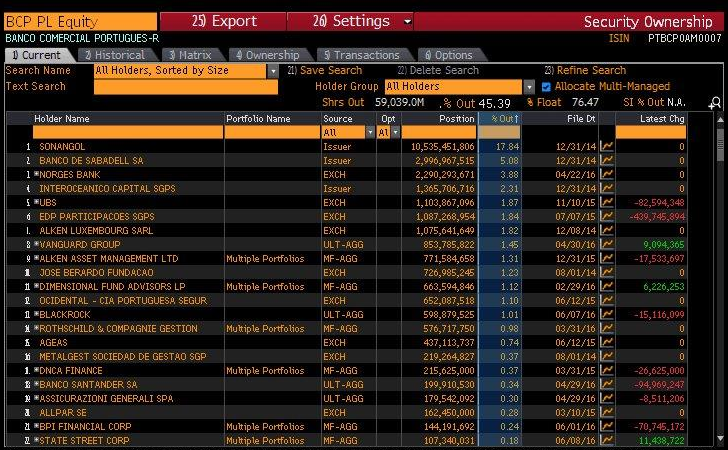
Task: Expand the STATE STREET CORP holder row
Action: tap(36, 440)
